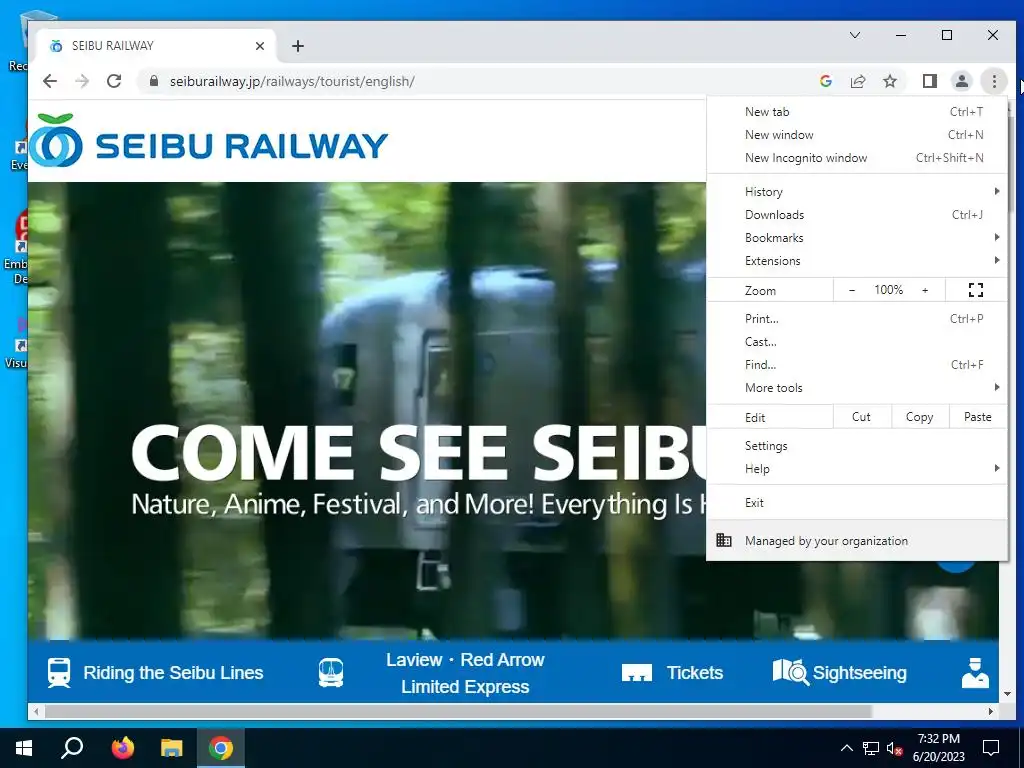The width and height of the screenshot is (1024, 768).
Task: Click Chrome icon in taskbar
Action: (221, 748)
